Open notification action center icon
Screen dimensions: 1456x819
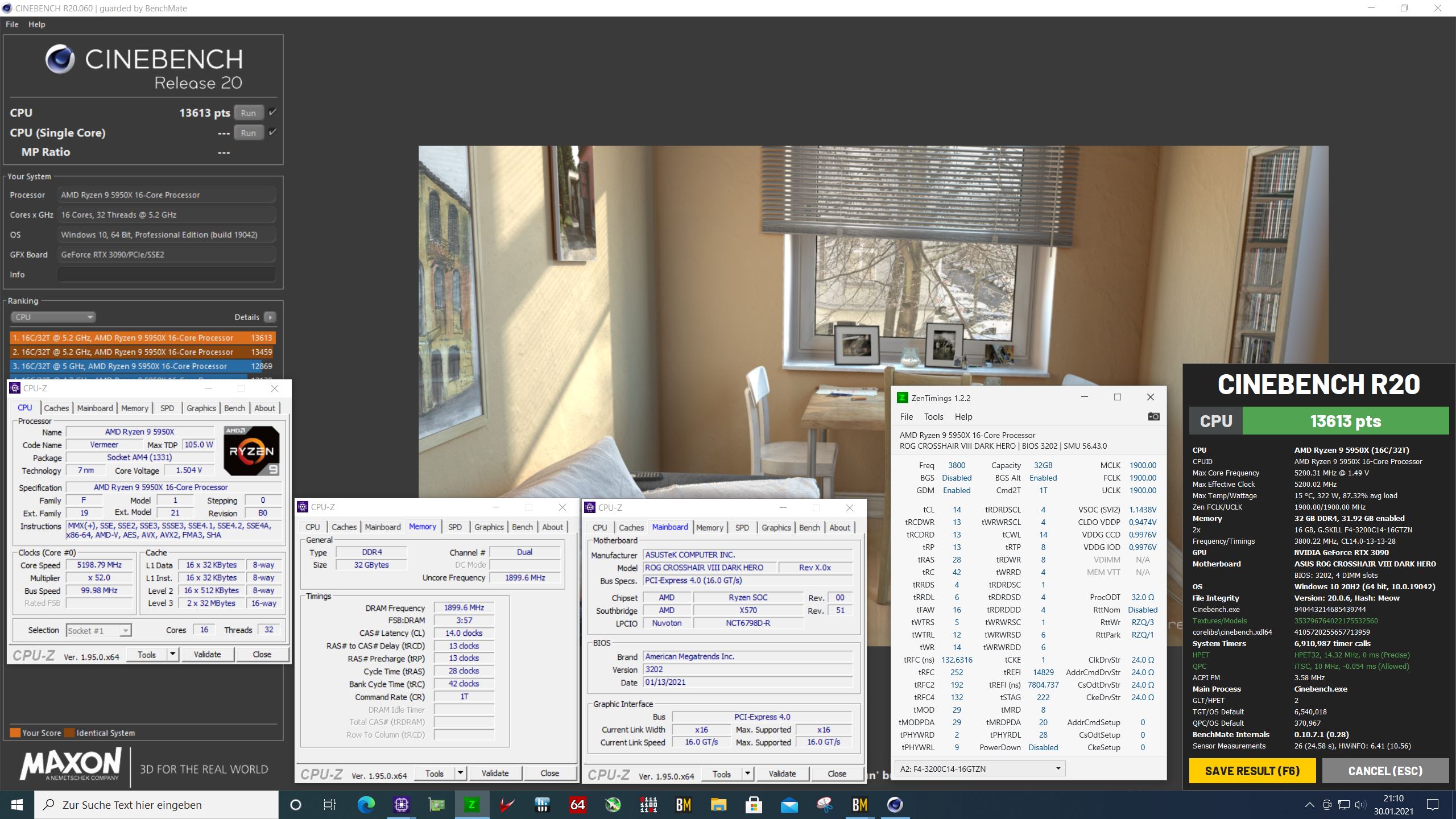(x=1433, y=805)
